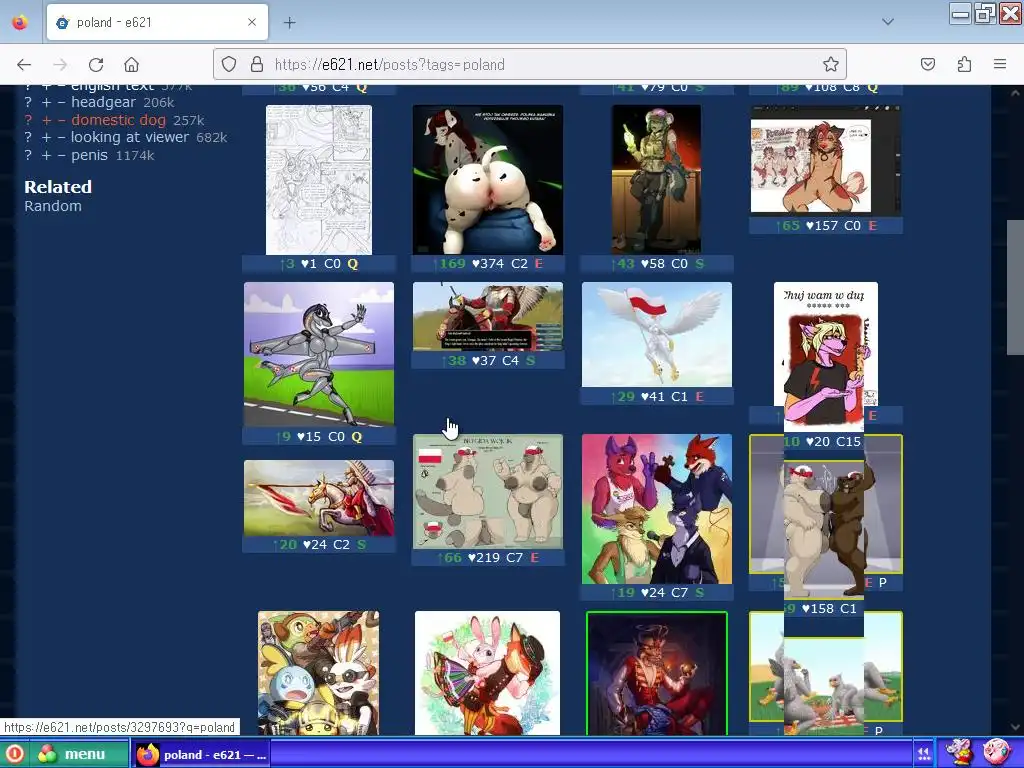
Task: Open the Save to Pocket button
Action: 928,64
